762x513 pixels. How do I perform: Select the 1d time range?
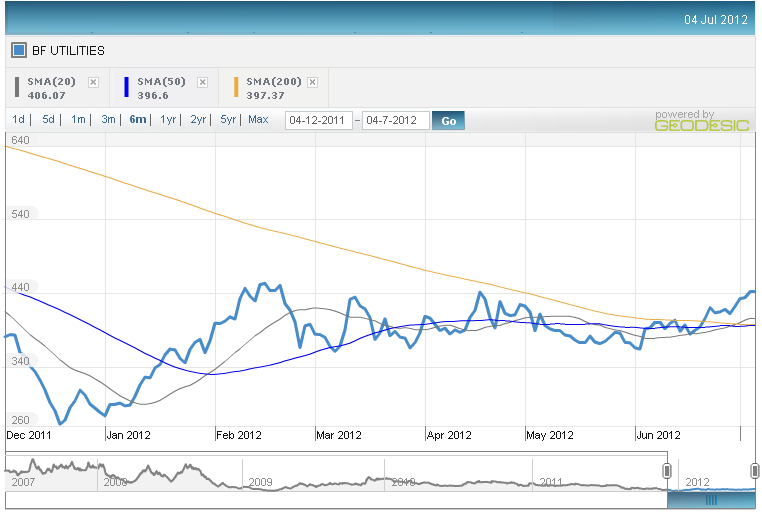coord(19,120)
